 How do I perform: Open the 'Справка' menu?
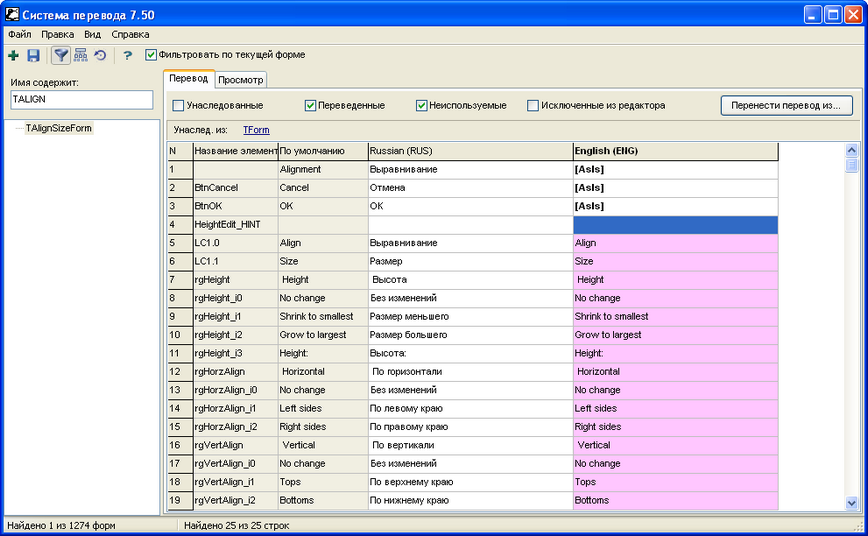pyautogui.click(x=130, y=34)
